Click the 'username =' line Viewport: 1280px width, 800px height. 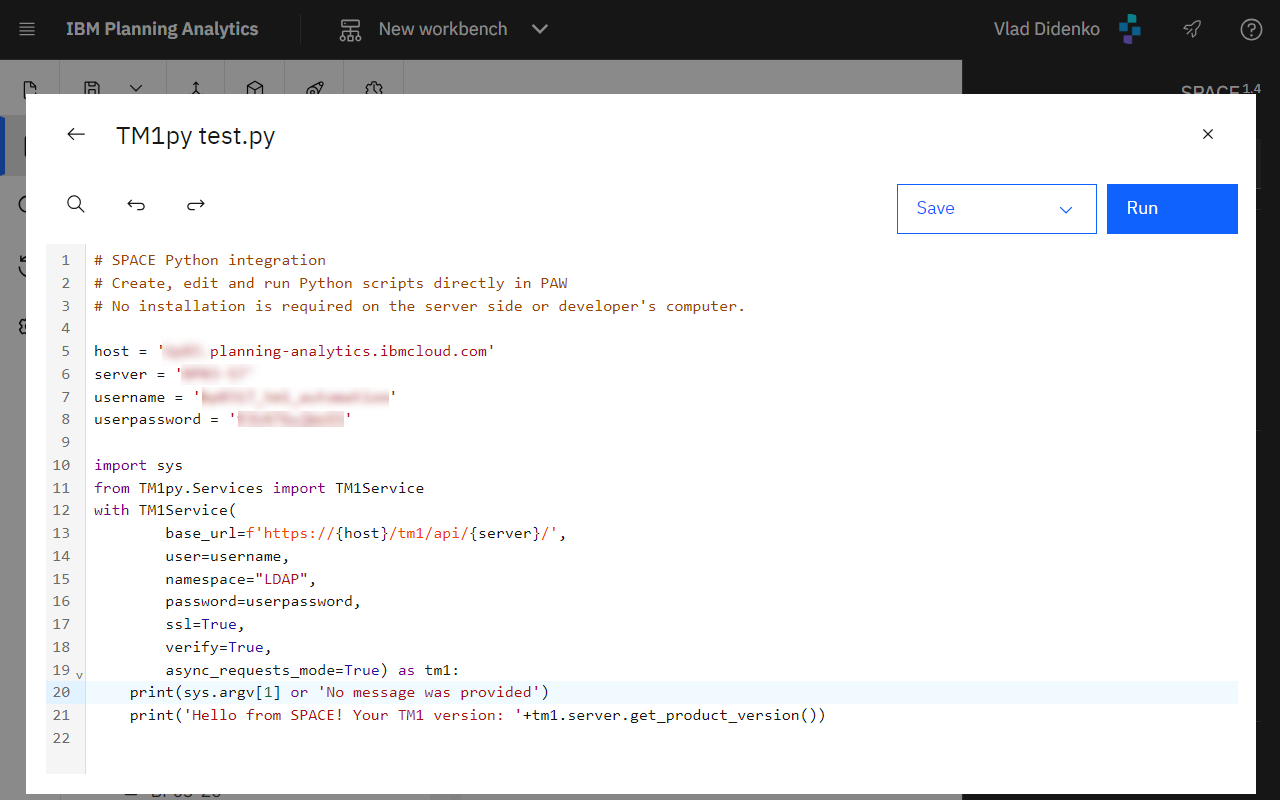coord(245,397)
